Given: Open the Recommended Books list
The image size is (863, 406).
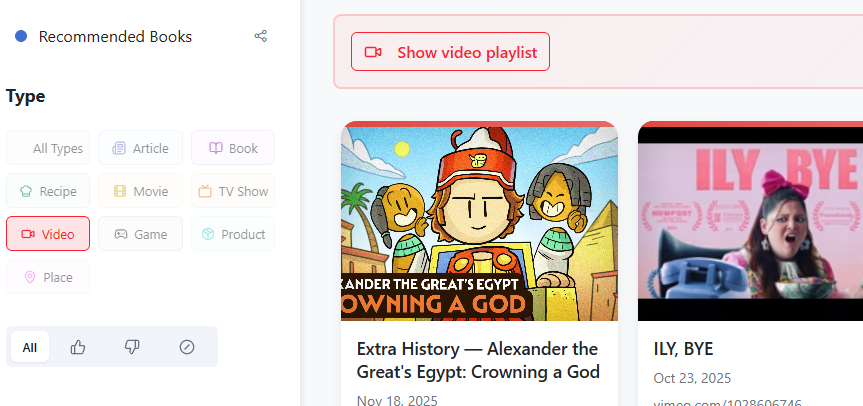Looking at the screenshot, I should [115, 37].
